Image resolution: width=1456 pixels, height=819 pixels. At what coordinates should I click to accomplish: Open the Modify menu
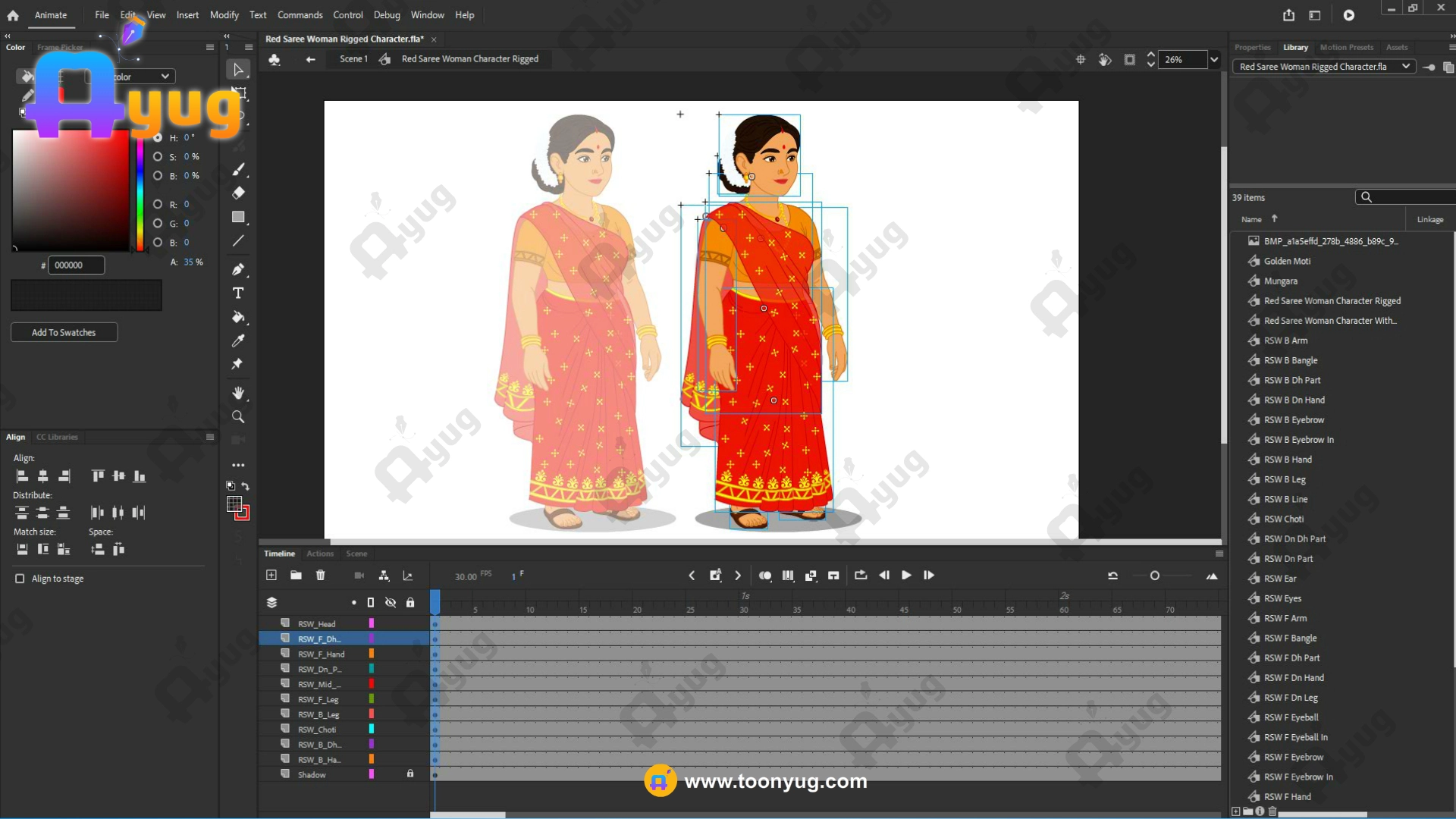[x=224, y=14]
